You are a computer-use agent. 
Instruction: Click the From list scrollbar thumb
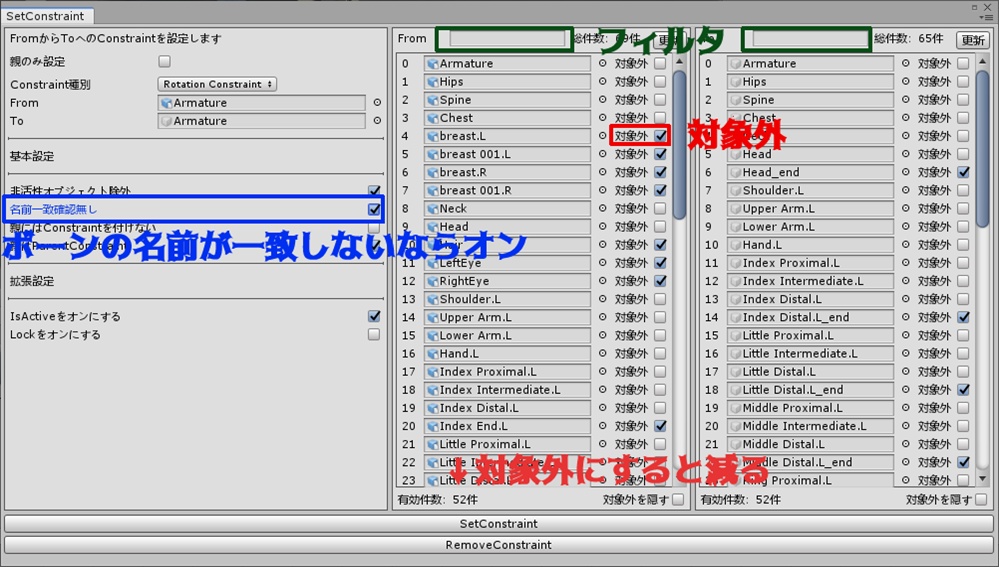[680, 145]
